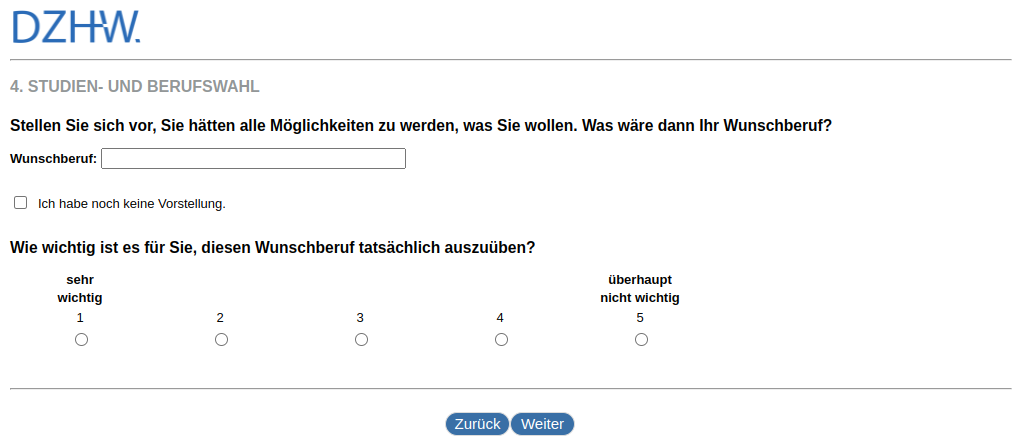This screenshot has width=1021, height=445.
Task: Click the number 5 scale label
Action: pyautogui.click(x=640, y=318)
